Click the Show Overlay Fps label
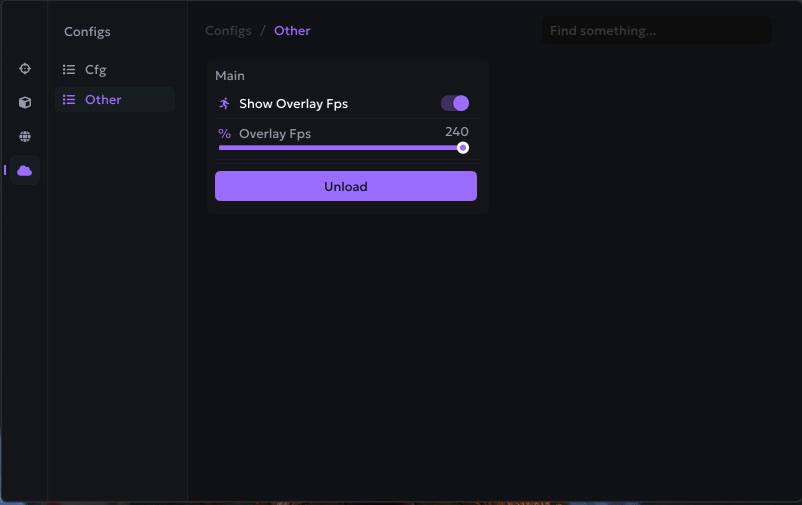The height and width of the screenshot is (505, 802). click(293, 104)
